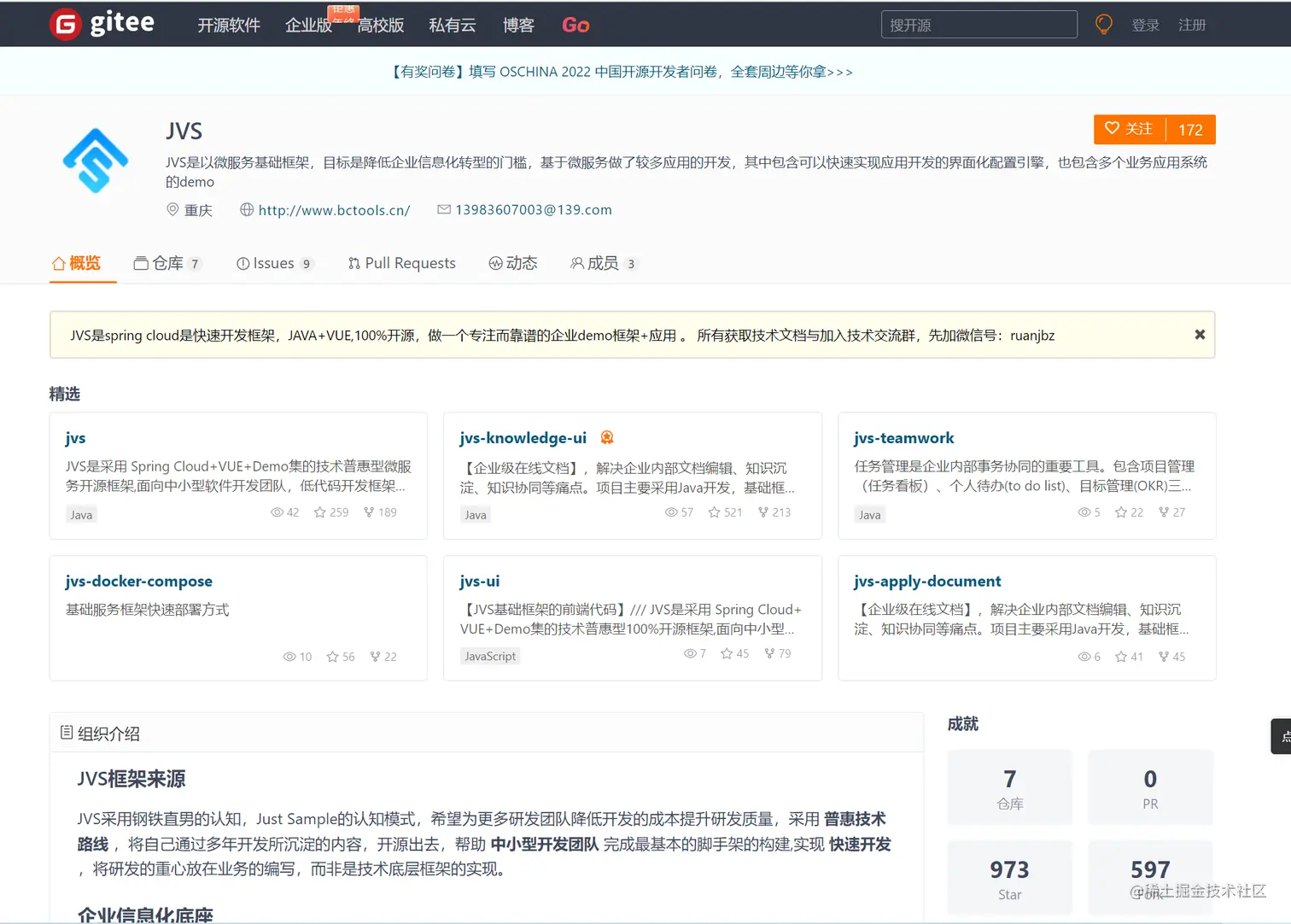Viewport: 1291px width, 924px height.
Task: Click the fork icon on the jvs-teamwork card
Action: tap(1164, 512)
